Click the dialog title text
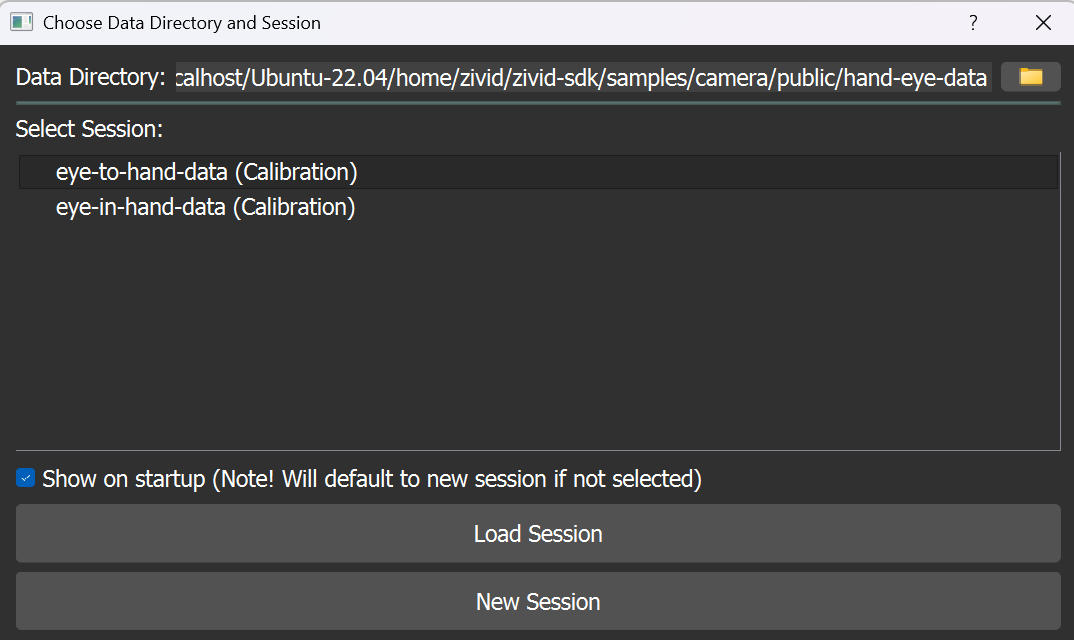1074x640 pixels. (x=181, y=22)
